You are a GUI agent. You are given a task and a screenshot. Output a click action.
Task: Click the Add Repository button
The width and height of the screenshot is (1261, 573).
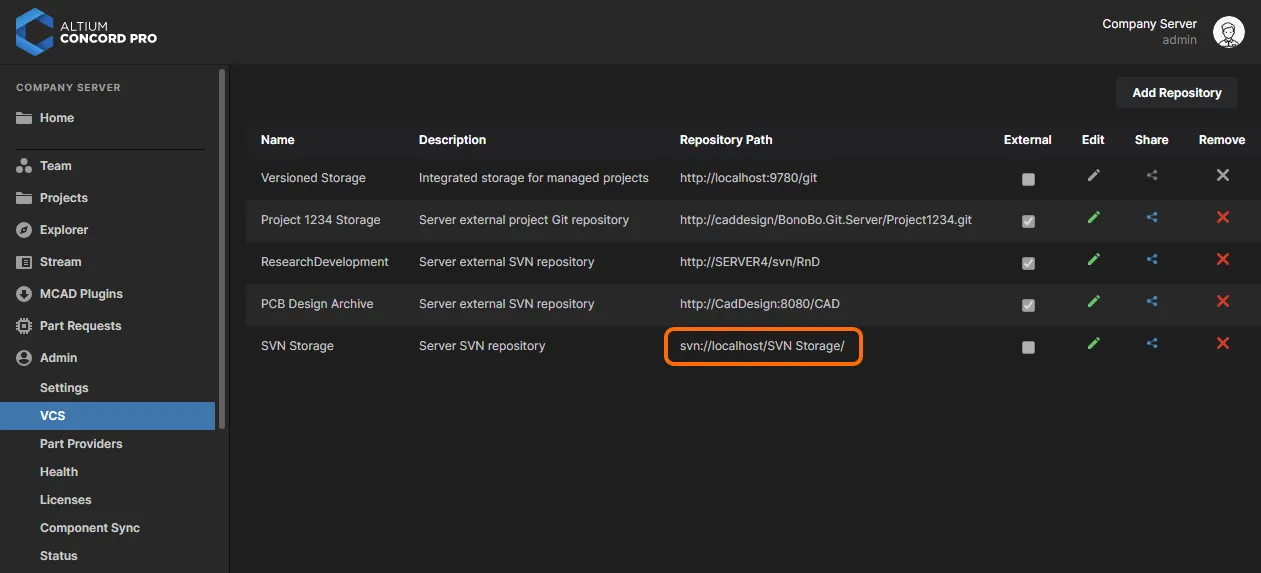point(1177,93)
